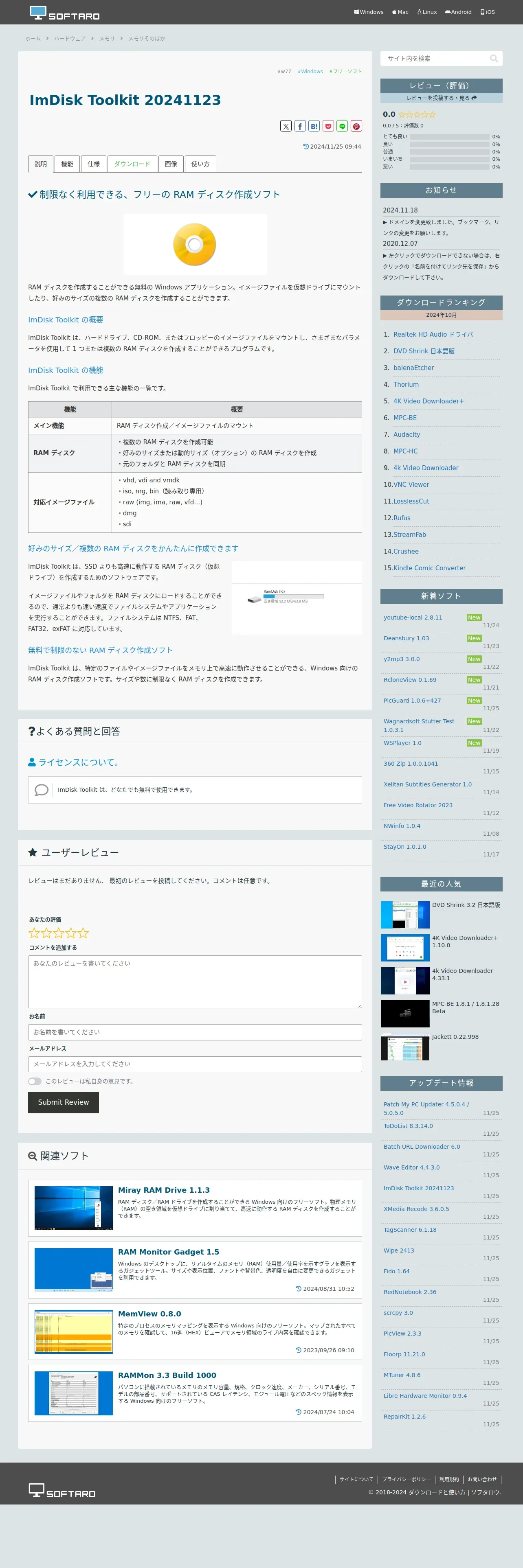This screenshot has width=523, height=1568.
Task: Open the Android category in header
Action: point(458,12)
